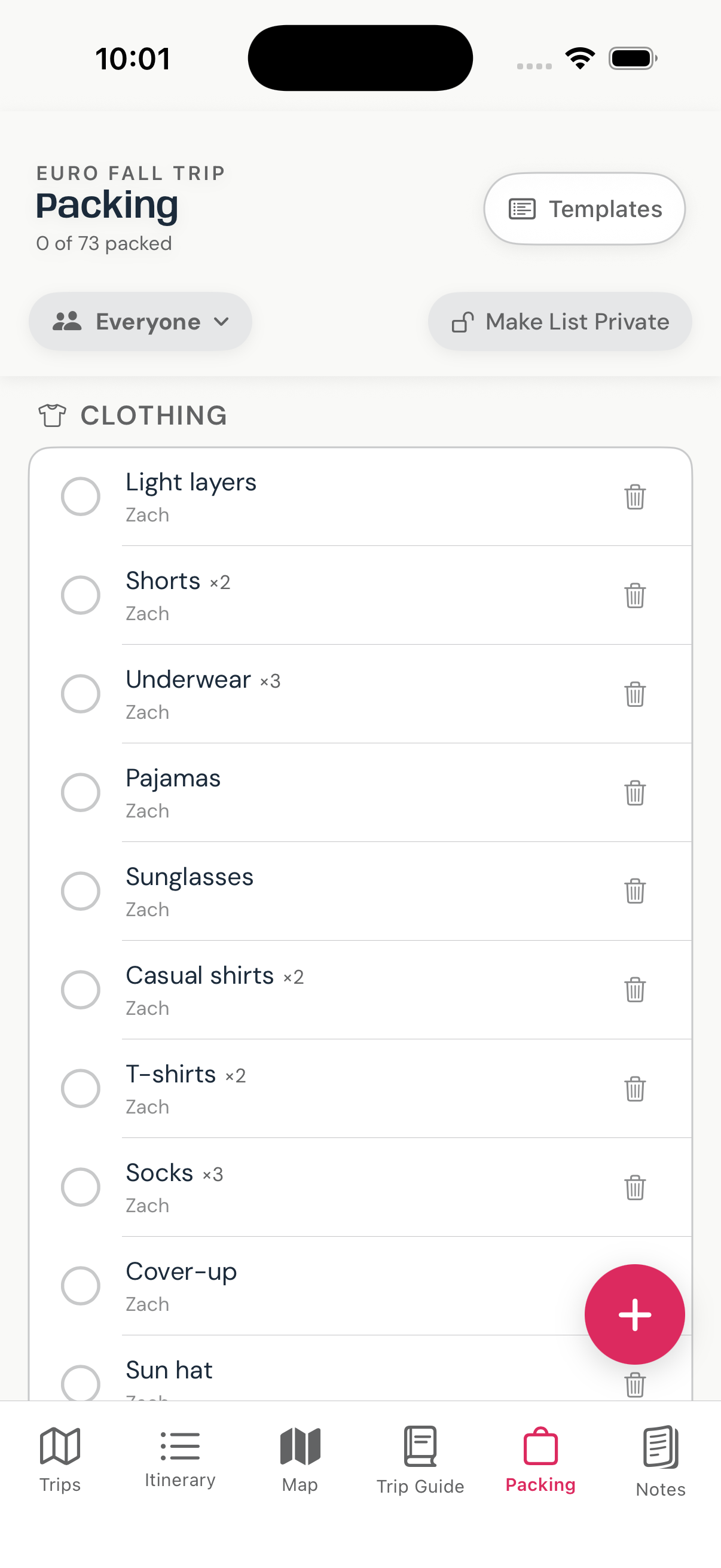Tap trash icon beside Sunglasses
This screenshot has height=1568, width=721.
(x=634, y=891)
